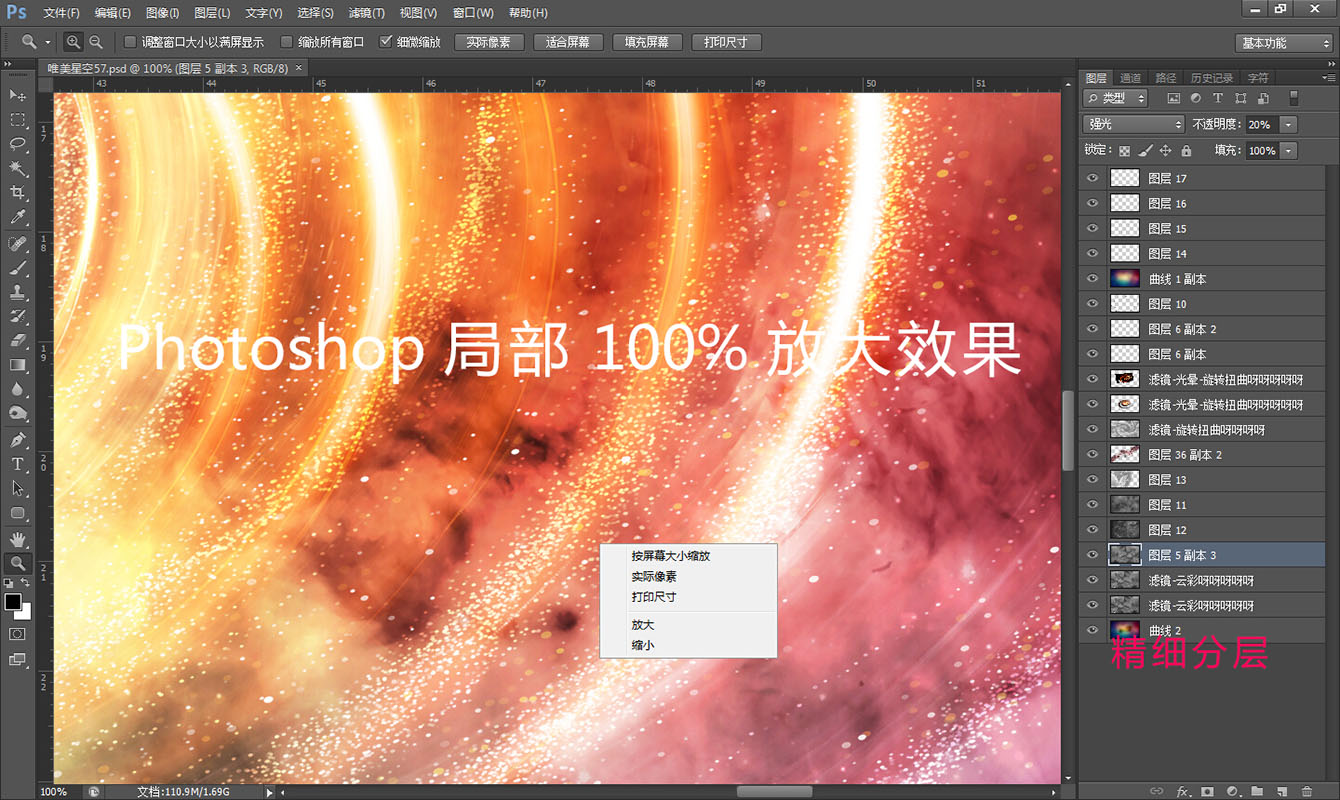Click the foreground color swatch
1340x800 pixels.
13,601
